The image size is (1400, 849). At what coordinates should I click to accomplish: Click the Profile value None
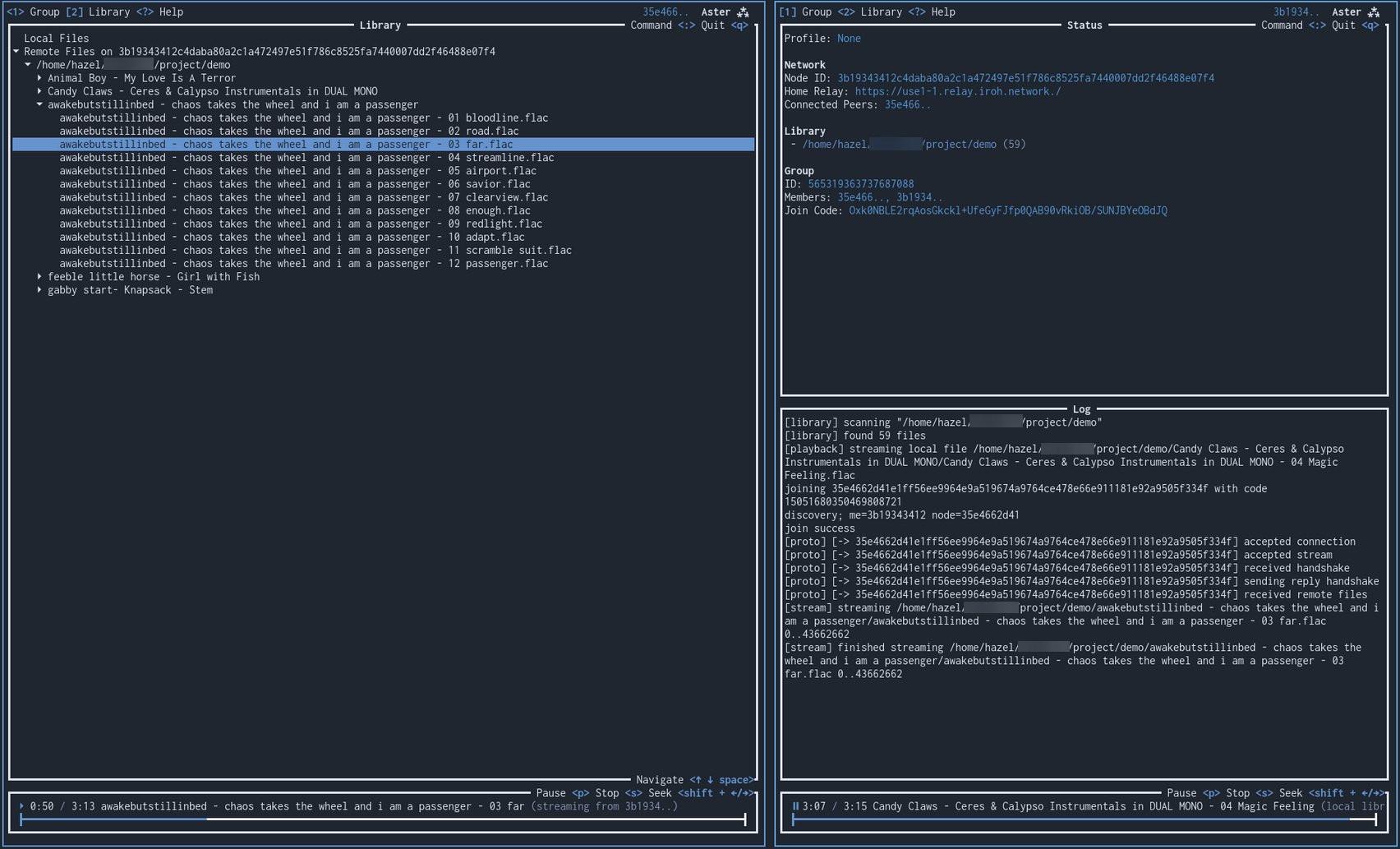(x=849, y=39)
